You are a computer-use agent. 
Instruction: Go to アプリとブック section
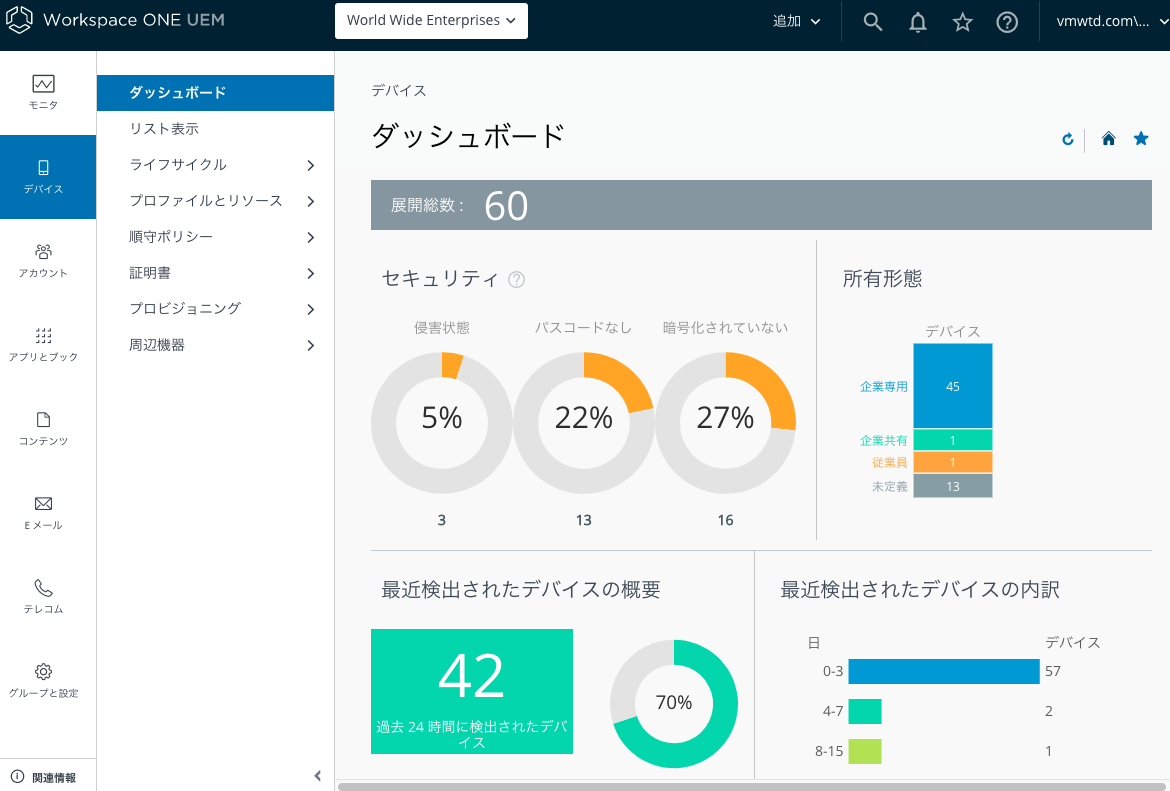click(x=43, y=344)
